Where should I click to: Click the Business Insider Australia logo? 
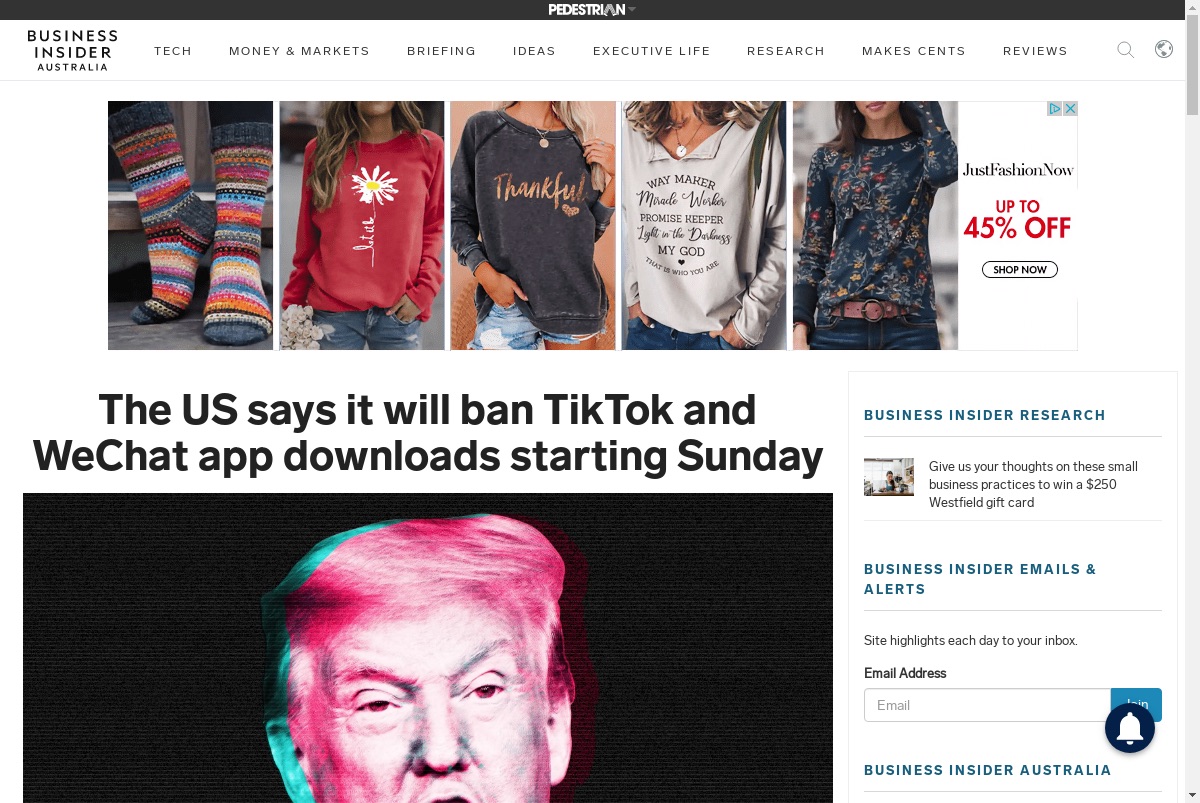pyautogui.click(x=72, y=50)
